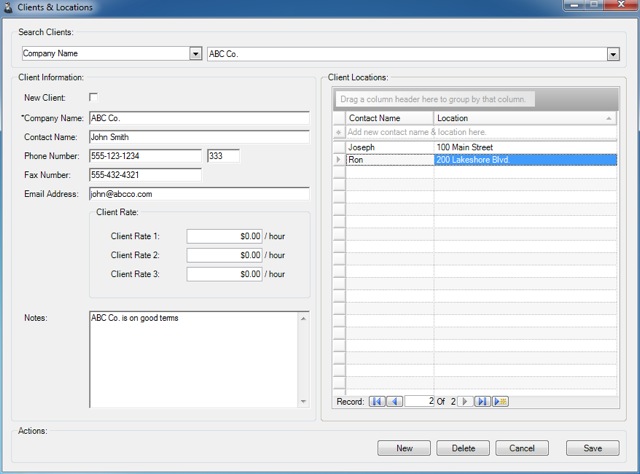Click the new-row asterisk in locations grid
This screenshot has height=474, width=640.
click(339, 132)
